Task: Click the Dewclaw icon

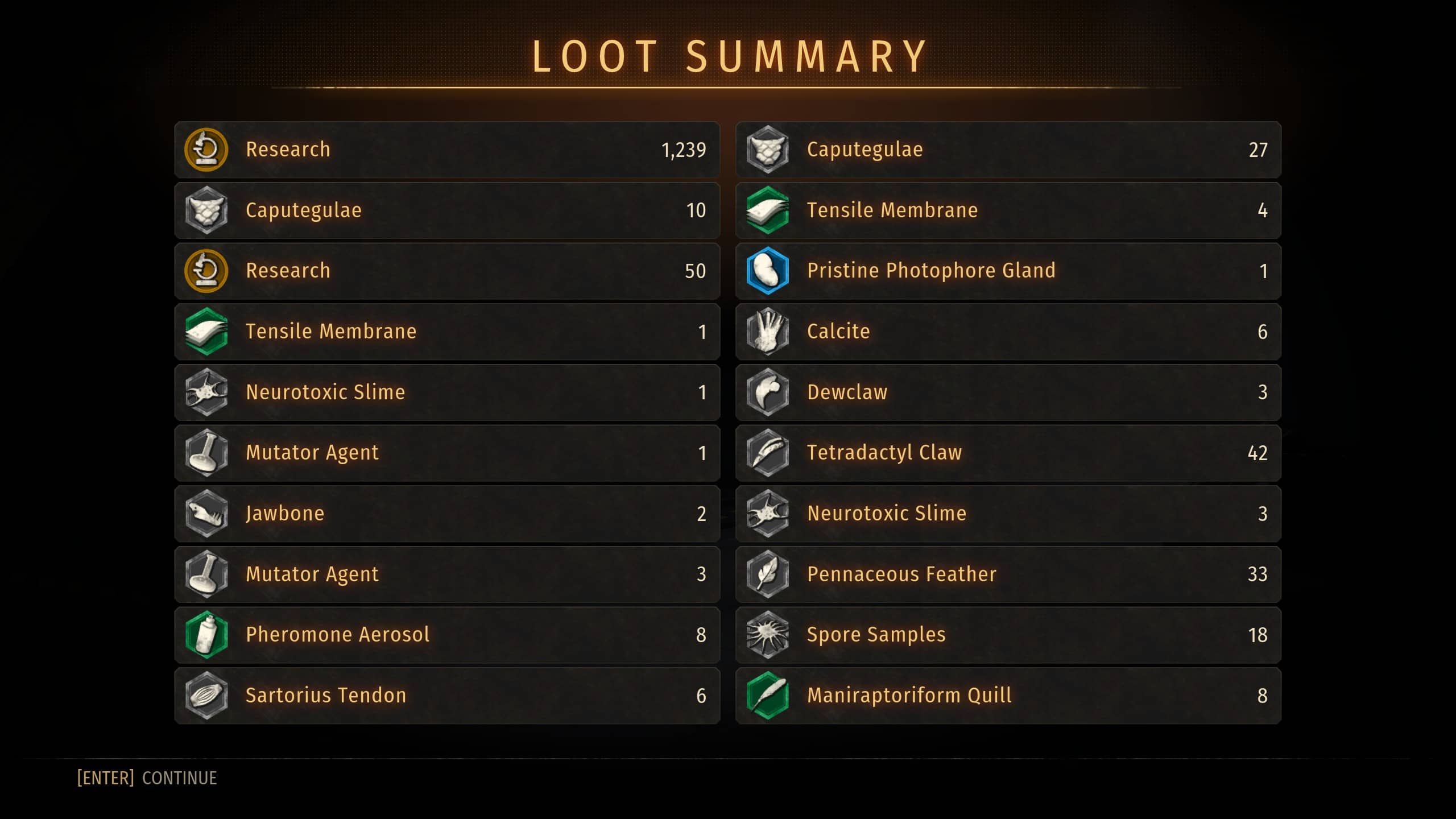Action: [x=768, y=392]
